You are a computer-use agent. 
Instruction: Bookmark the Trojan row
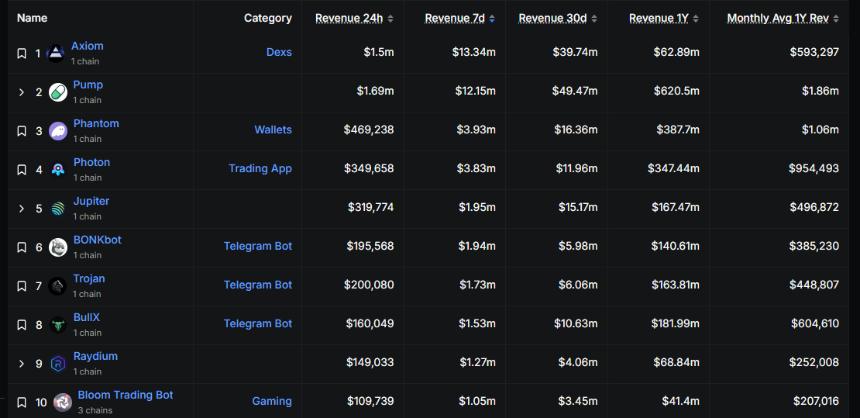(x=21, y=286)
